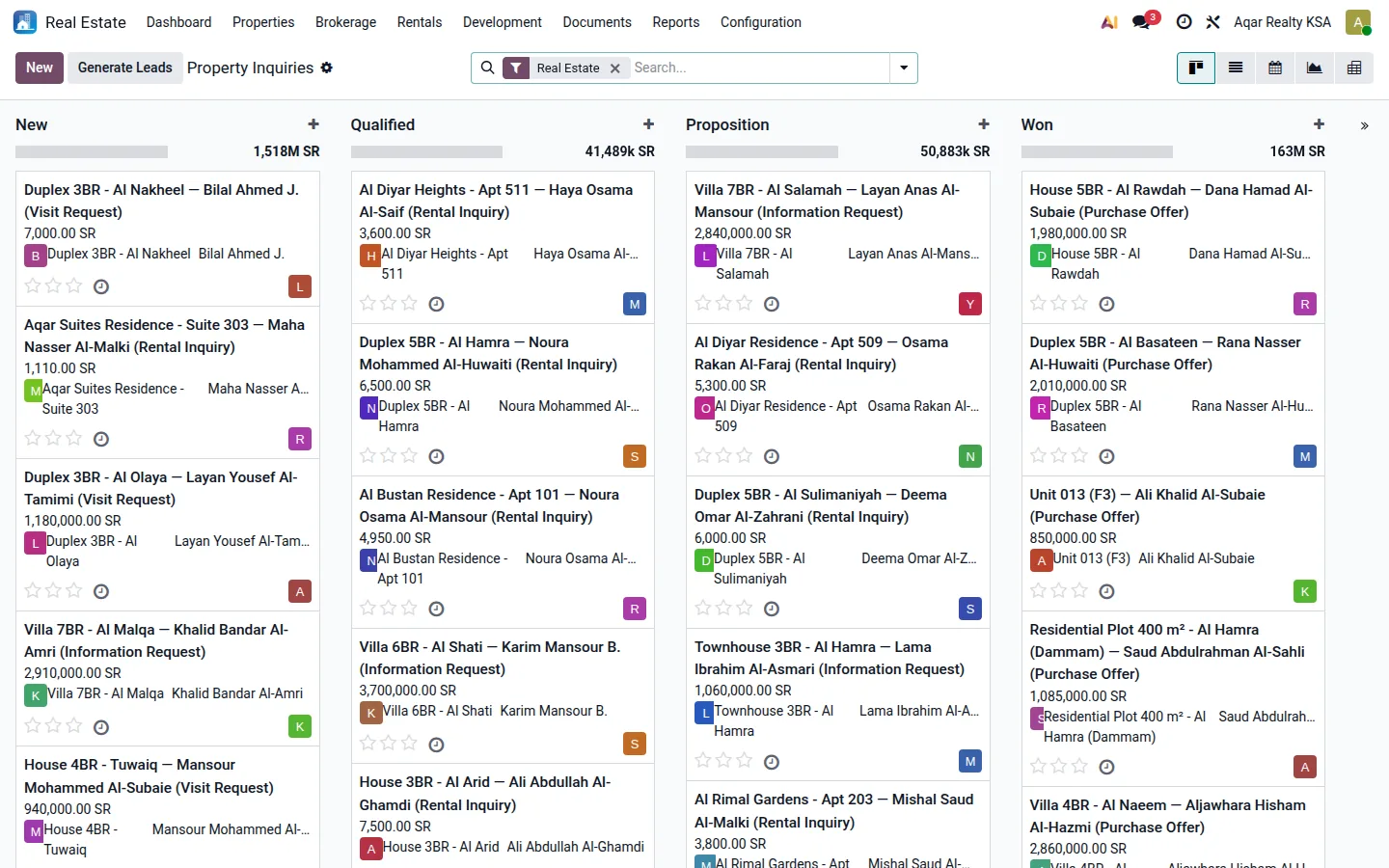Expand the search options dropdown arrow
Image resolution: width=1389 pixels, height=868 pixels.
pyautogui.click(x=904, y=68)
